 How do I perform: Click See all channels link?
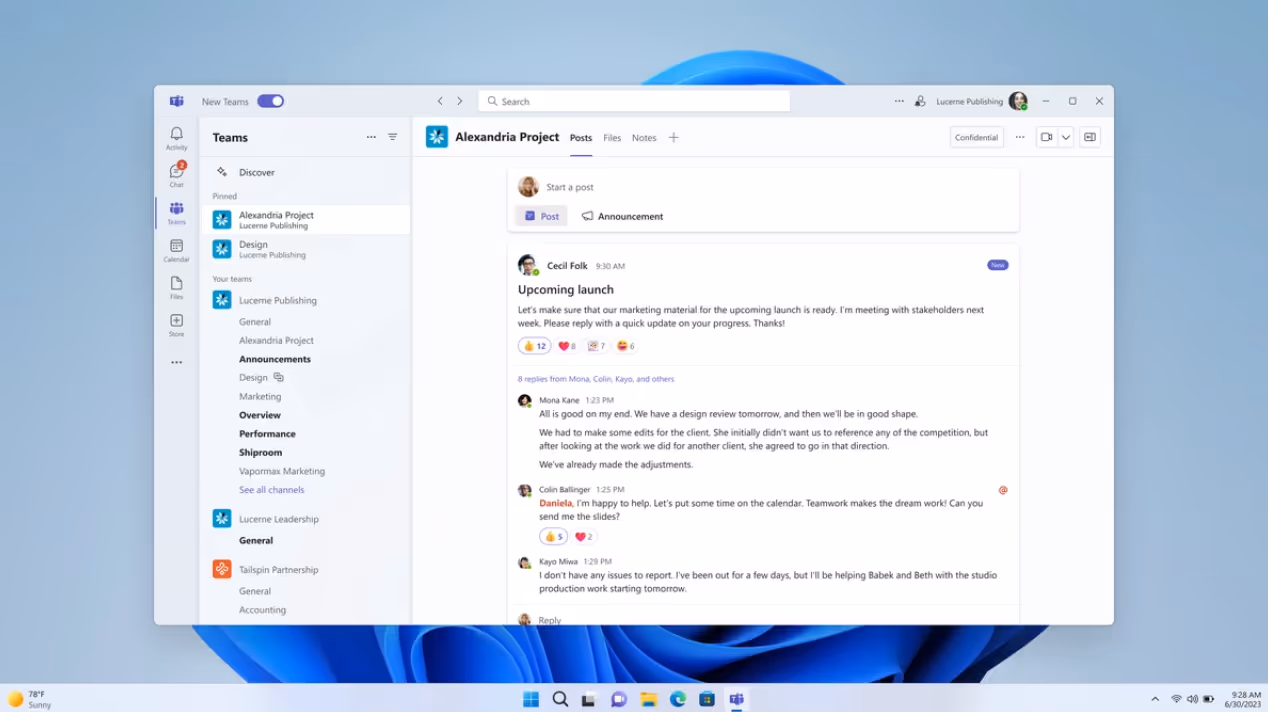(271, 490)
